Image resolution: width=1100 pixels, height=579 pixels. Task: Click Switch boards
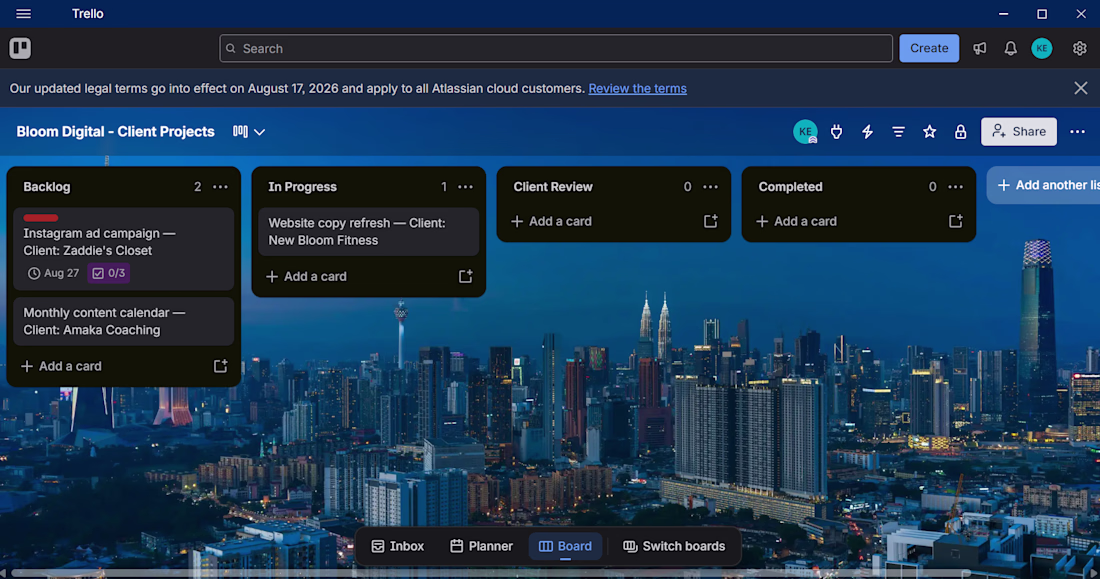coord(674,546)
